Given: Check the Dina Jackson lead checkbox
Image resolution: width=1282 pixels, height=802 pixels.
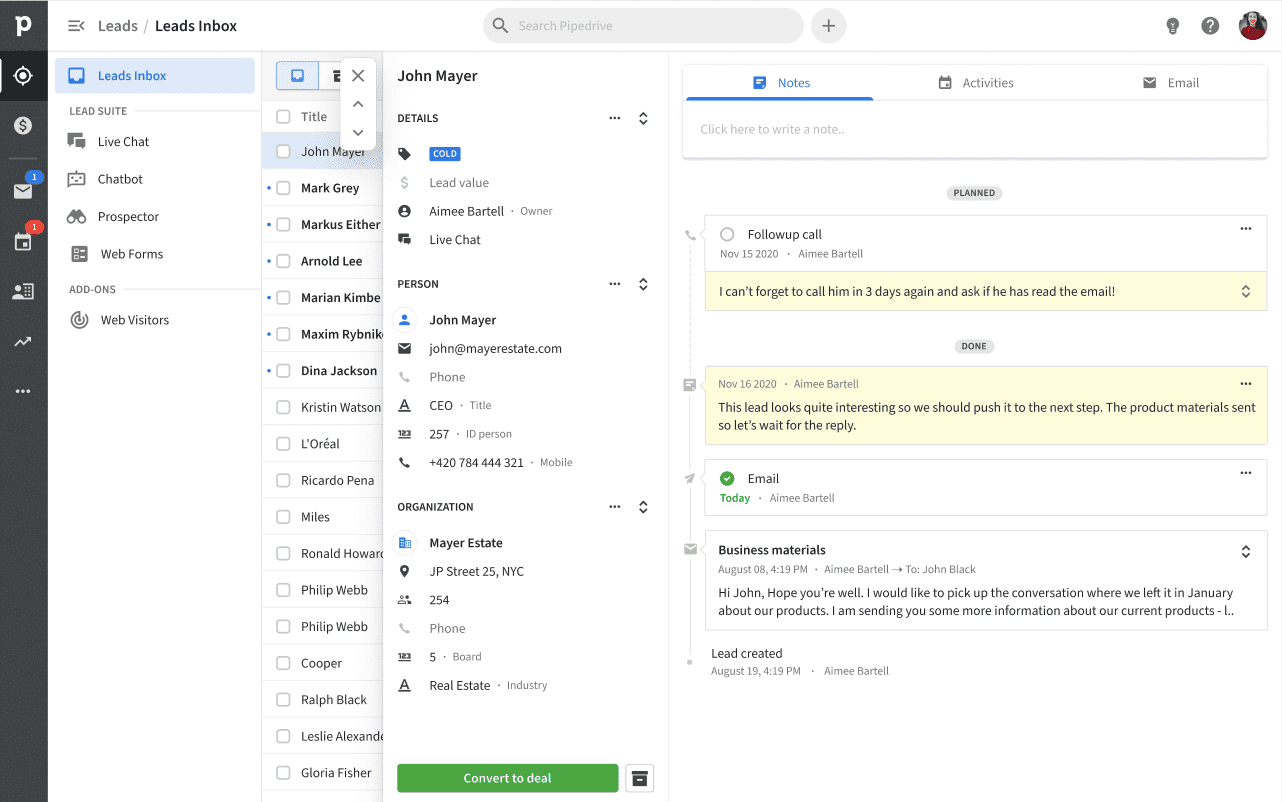Looking at the screenshot, I should point(283,371).
